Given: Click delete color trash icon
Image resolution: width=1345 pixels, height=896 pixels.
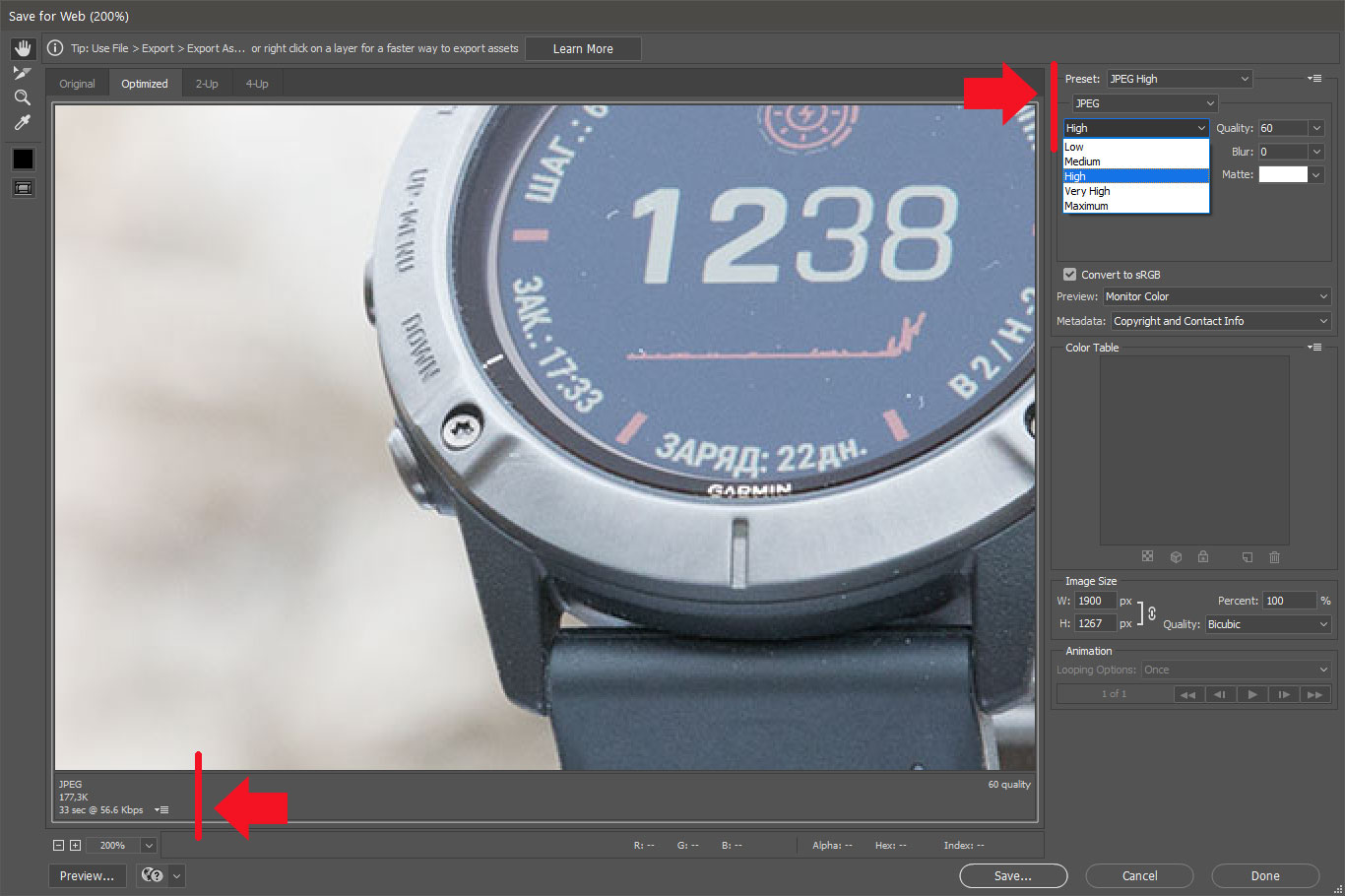Looking at the screenshot, I should (1274, 557).
